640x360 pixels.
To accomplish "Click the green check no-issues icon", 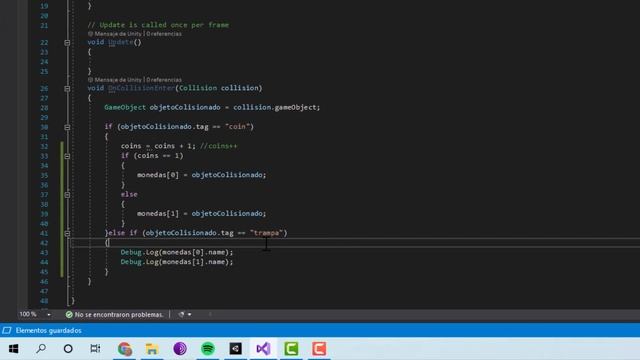I will click(x=69, y=315).
